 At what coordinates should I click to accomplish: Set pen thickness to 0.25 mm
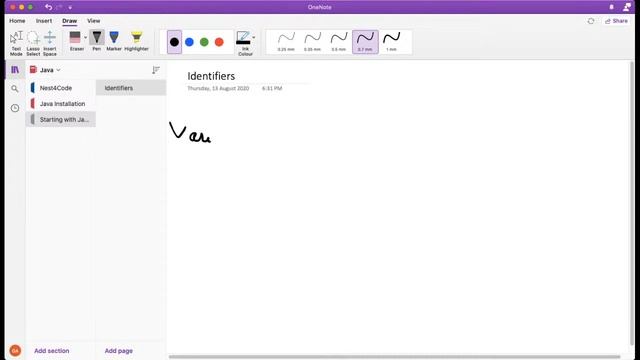coord(286,42)
